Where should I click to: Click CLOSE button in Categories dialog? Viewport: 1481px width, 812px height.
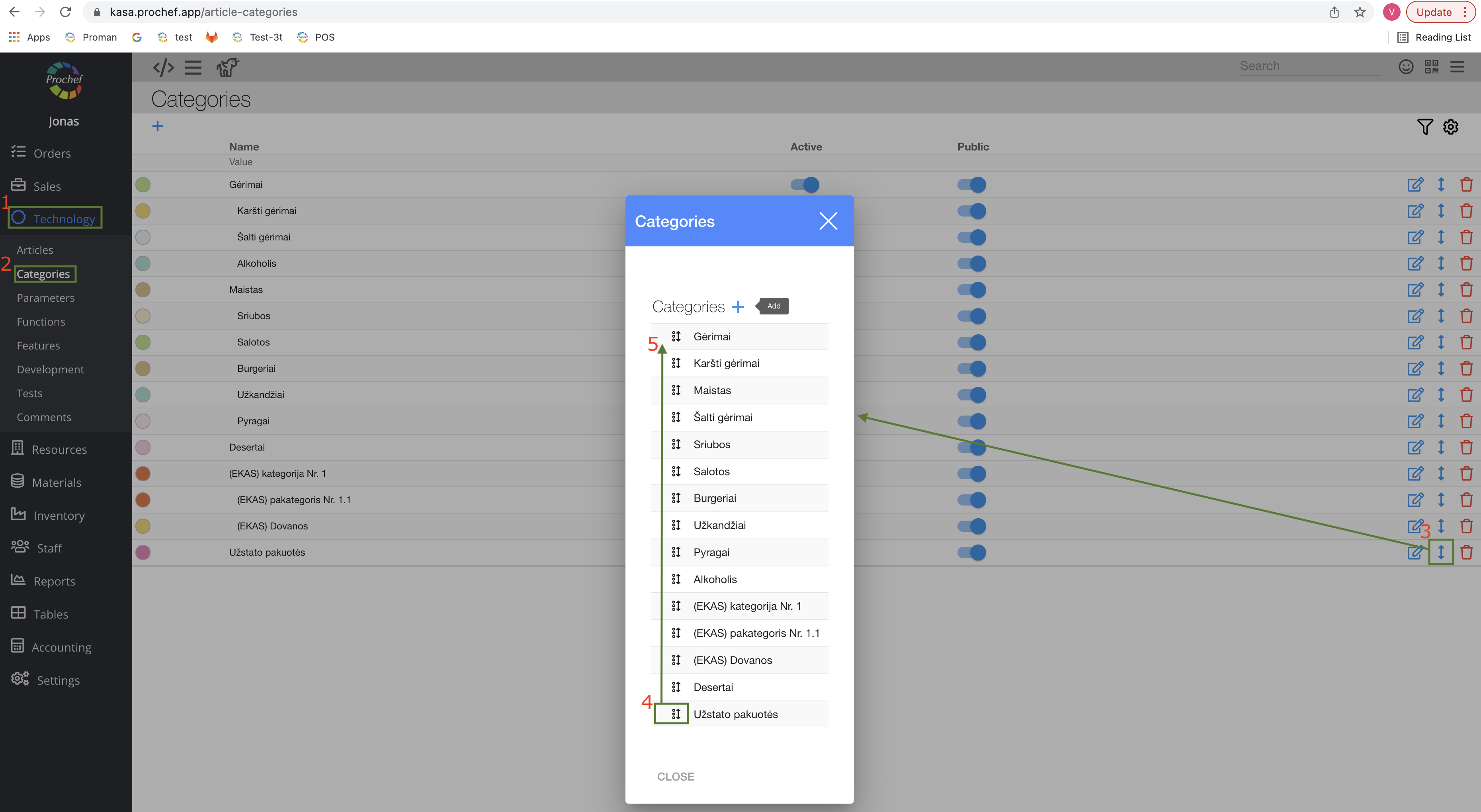[676, 776]
